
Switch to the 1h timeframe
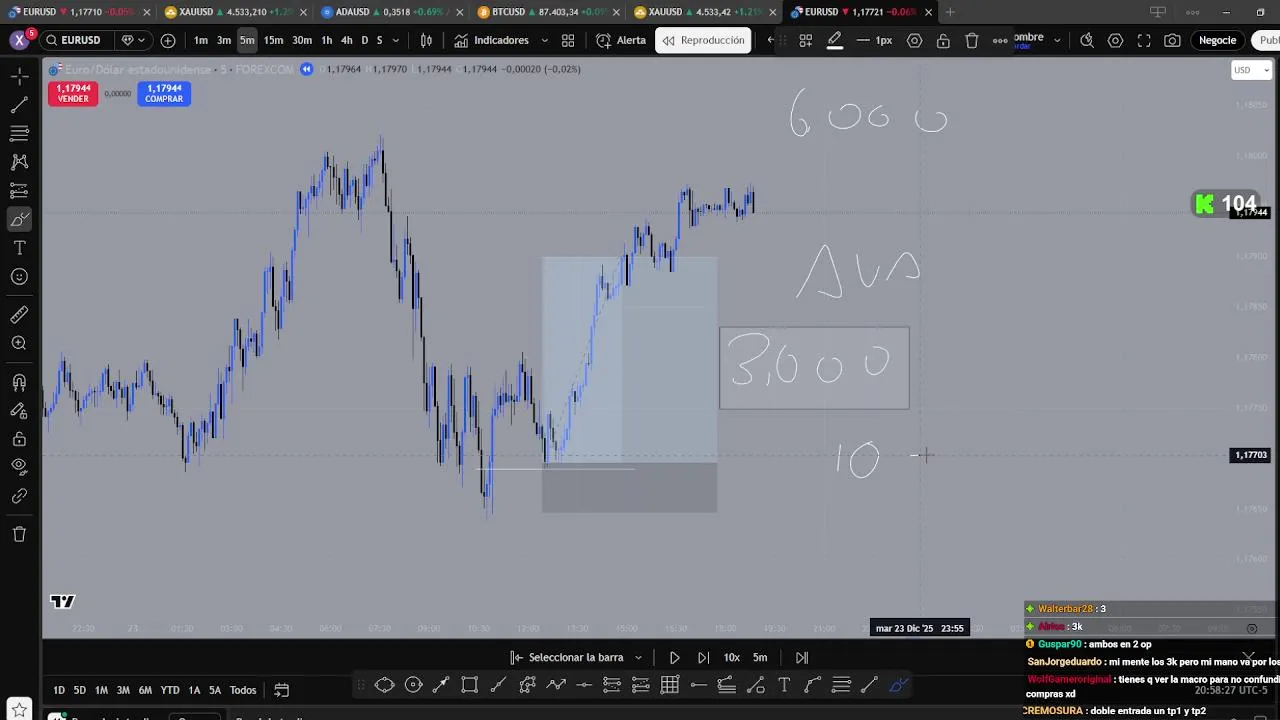point(326,40)
